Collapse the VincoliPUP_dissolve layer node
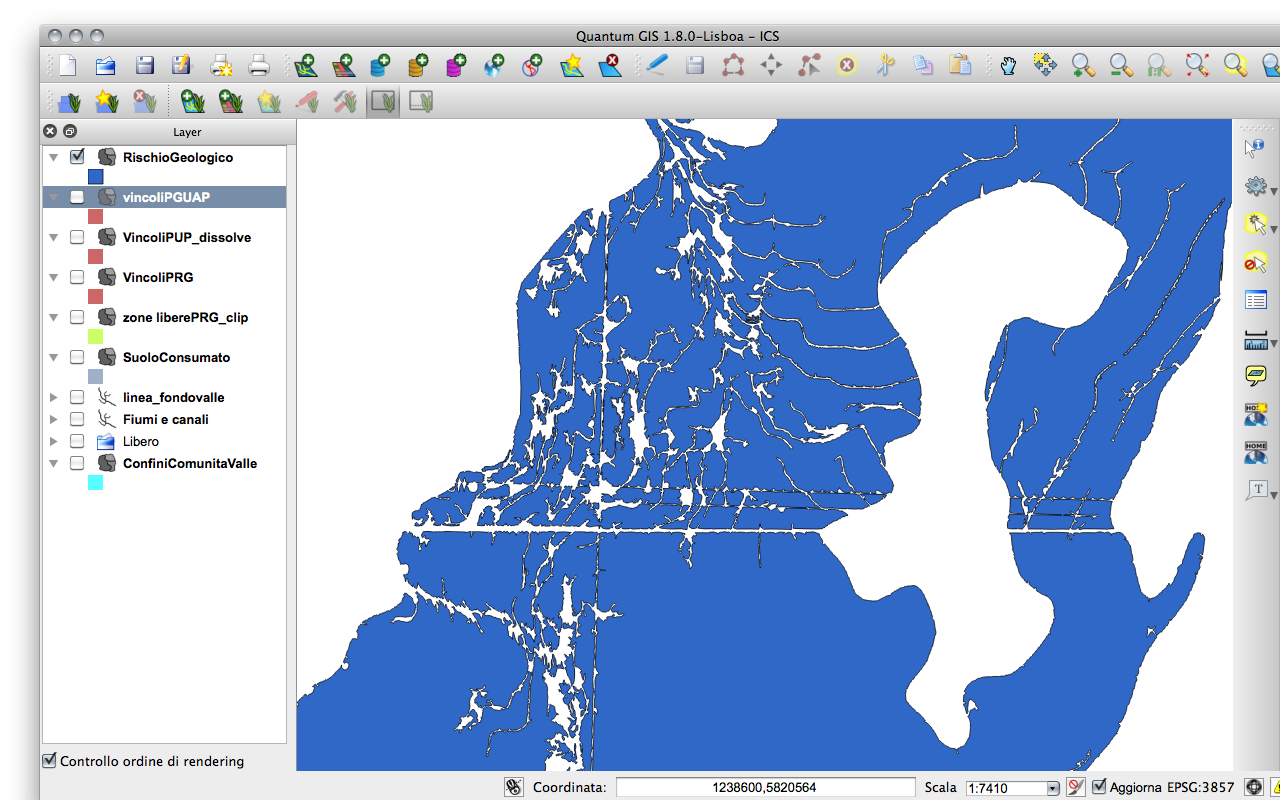1280x800 pixels. point(53,237)
